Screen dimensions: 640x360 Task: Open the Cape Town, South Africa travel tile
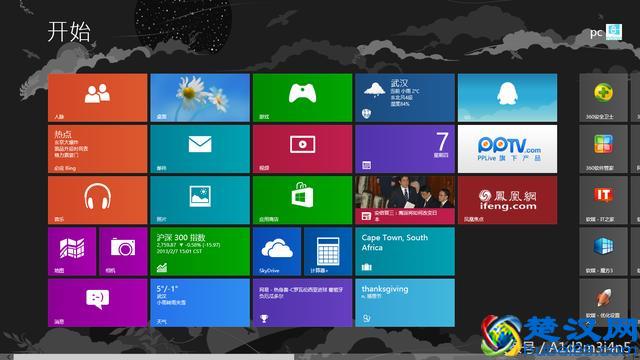click(405, 251)
